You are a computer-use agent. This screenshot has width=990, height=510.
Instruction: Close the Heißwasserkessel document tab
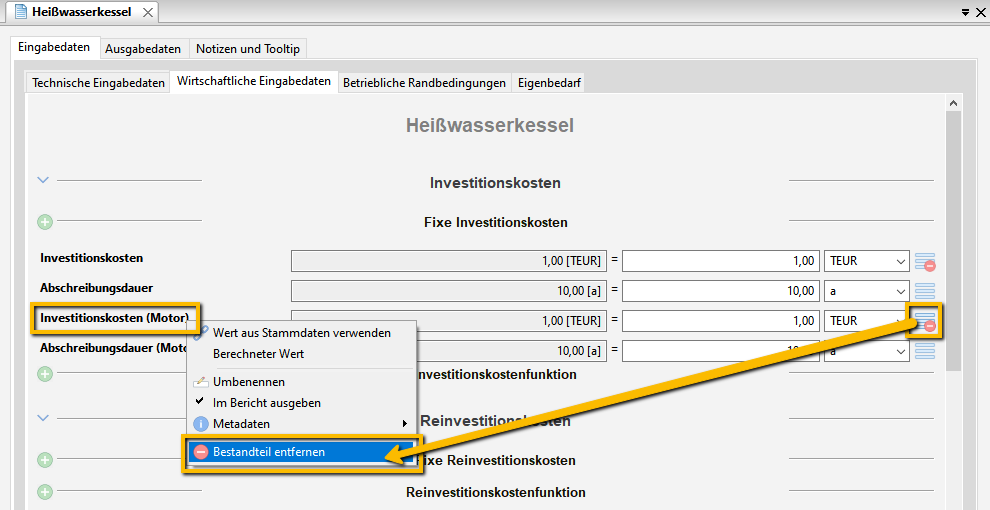tap(148, 12)
